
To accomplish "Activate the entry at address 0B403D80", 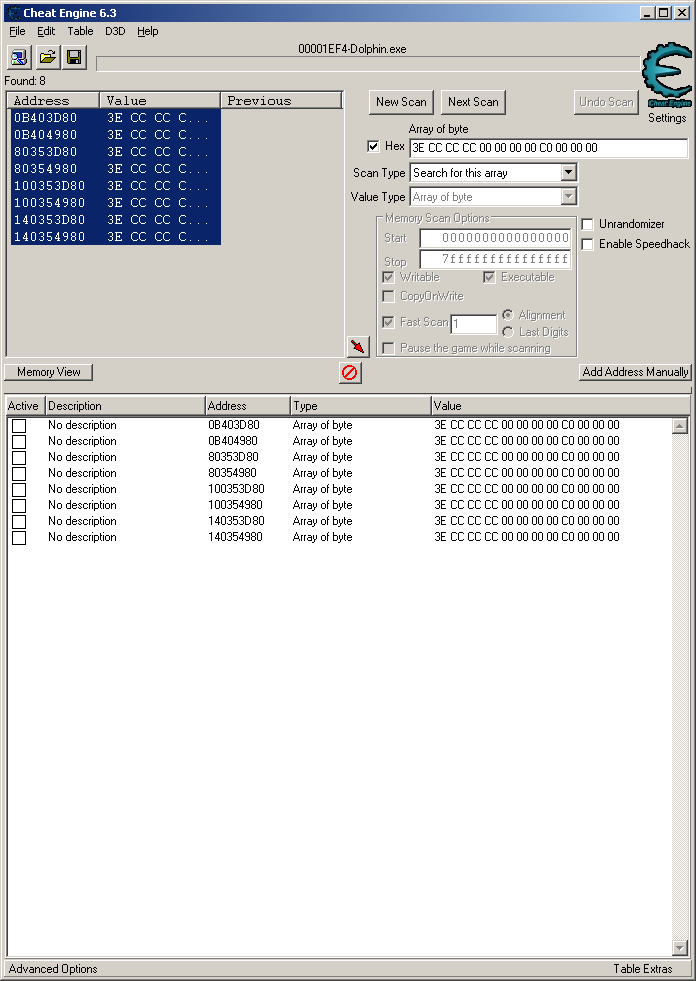I will tap(19, 425).
